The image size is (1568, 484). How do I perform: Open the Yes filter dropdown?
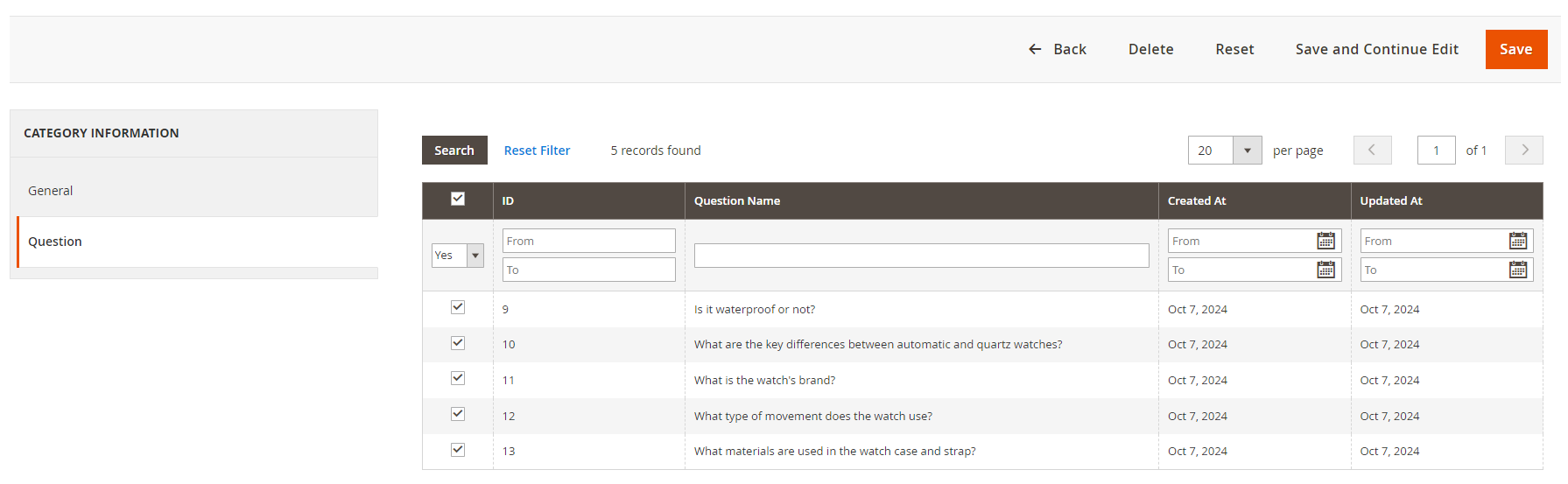pyautogui.click(x=458, y=256)
